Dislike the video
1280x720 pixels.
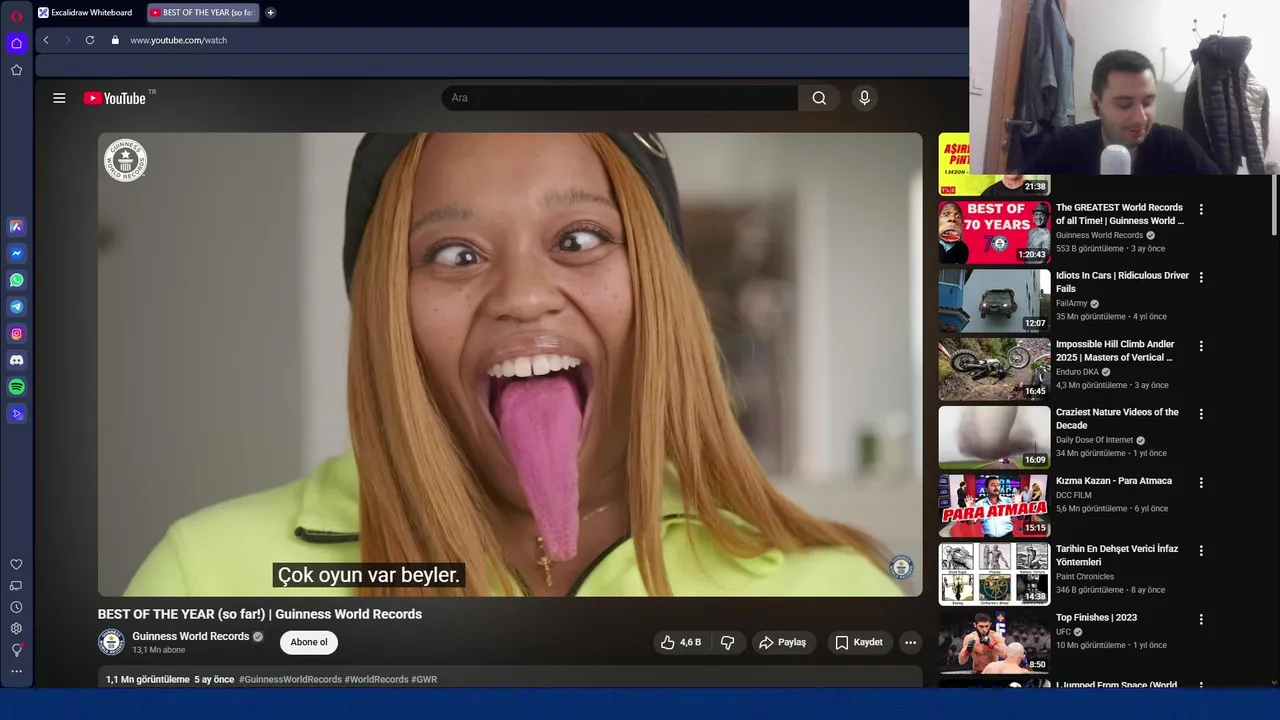click(x=728, y=642)
